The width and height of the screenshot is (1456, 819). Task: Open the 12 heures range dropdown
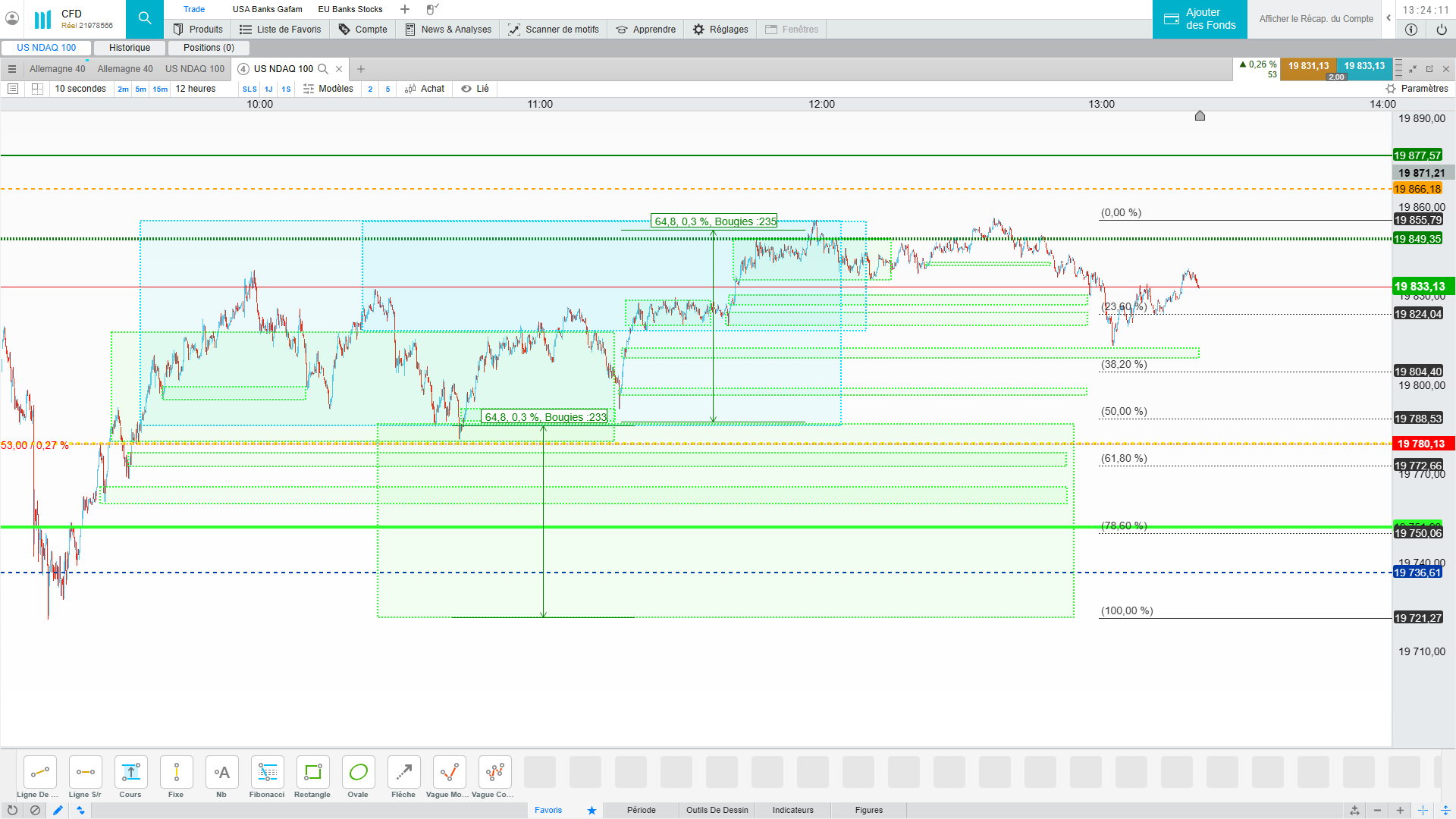(196, 89)
